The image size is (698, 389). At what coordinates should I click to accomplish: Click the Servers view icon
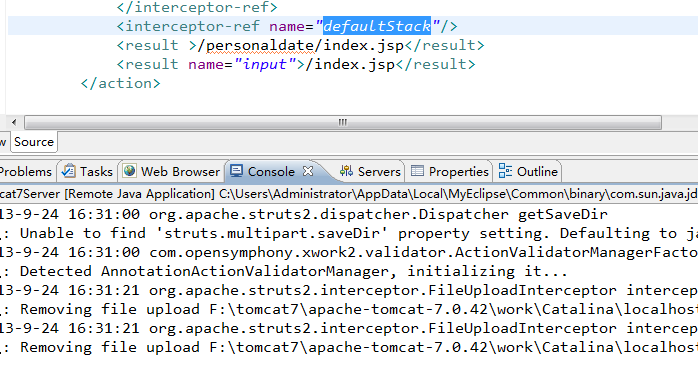click(346, 171)
